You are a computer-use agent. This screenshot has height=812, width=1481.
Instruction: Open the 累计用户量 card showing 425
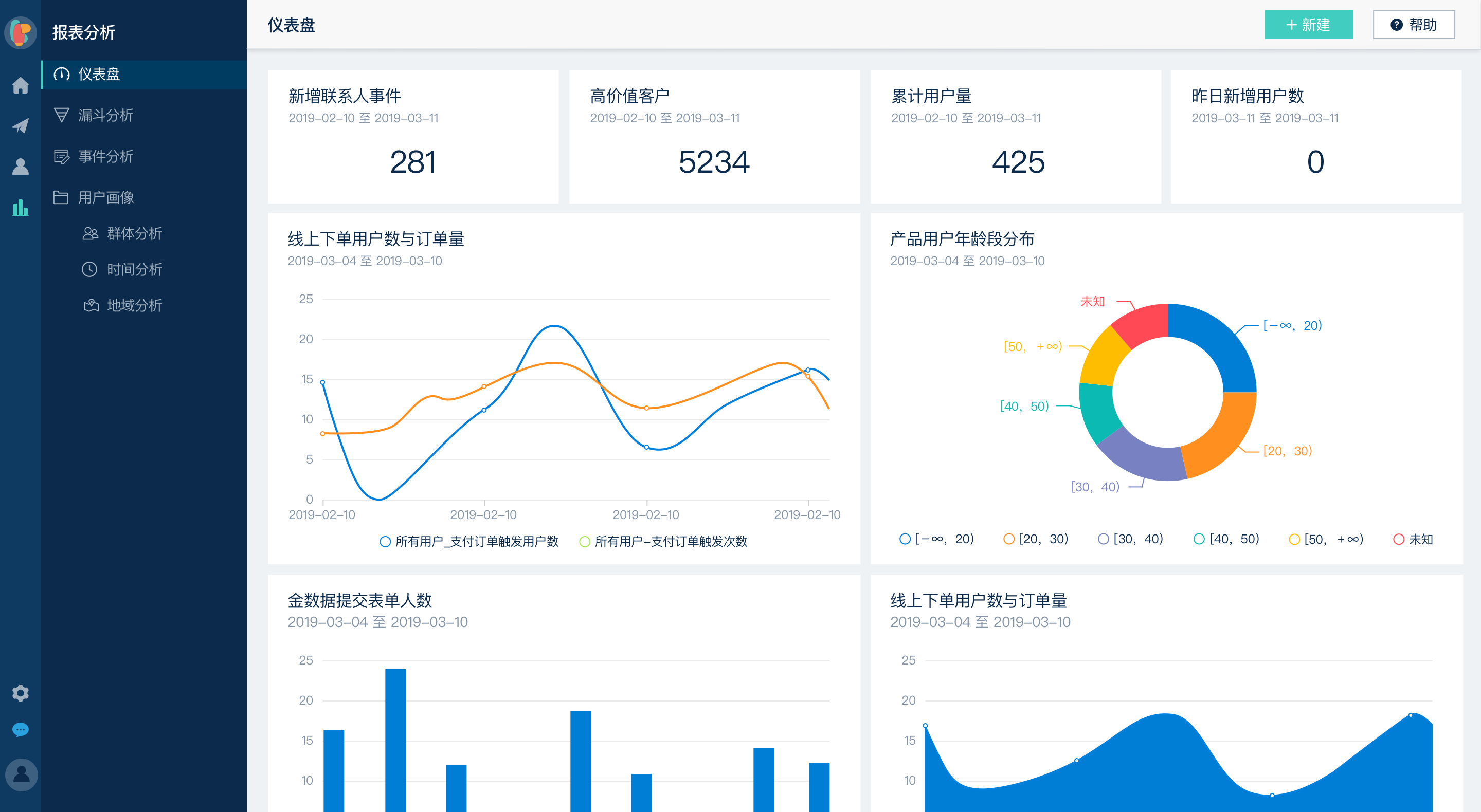tap(1016, 136)
